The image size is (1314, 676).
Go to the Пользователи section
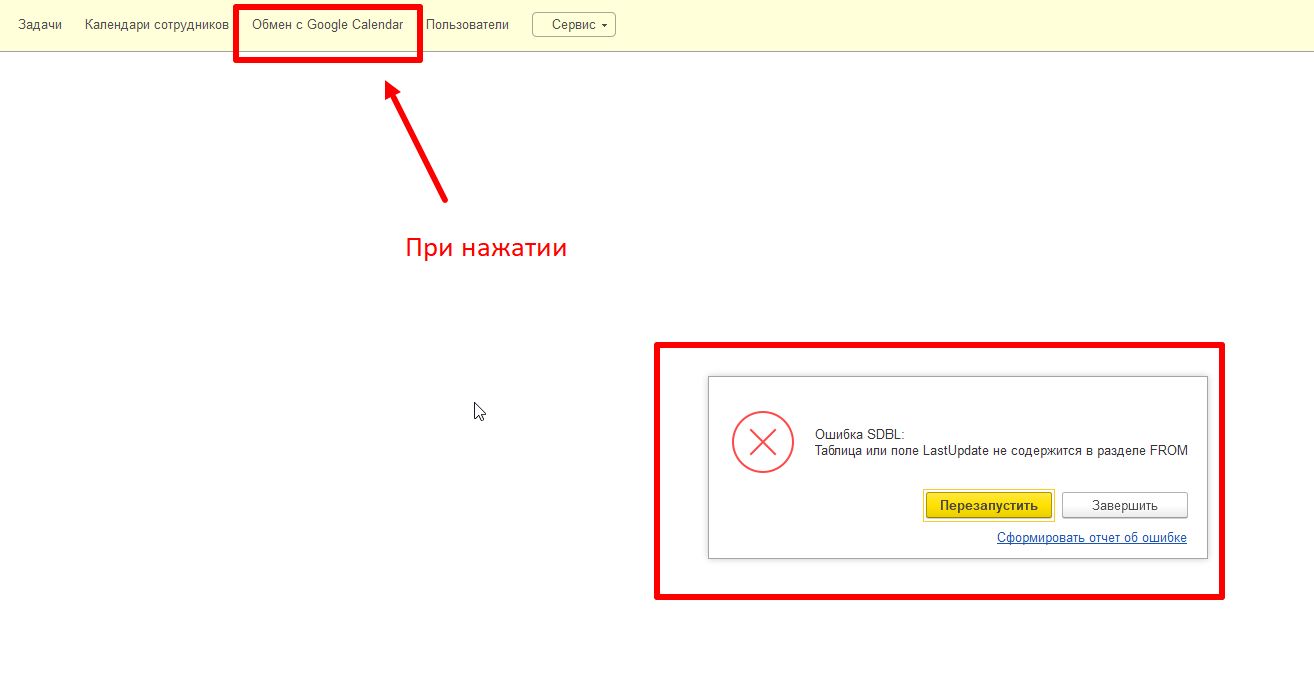click(467, 25)
